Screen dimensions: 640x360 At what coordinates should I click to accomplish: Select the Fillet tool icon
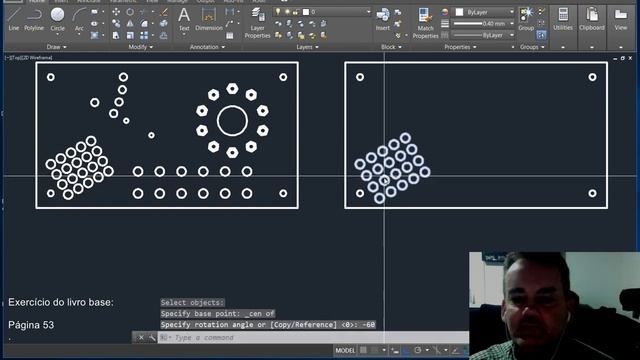pos(144,24)
